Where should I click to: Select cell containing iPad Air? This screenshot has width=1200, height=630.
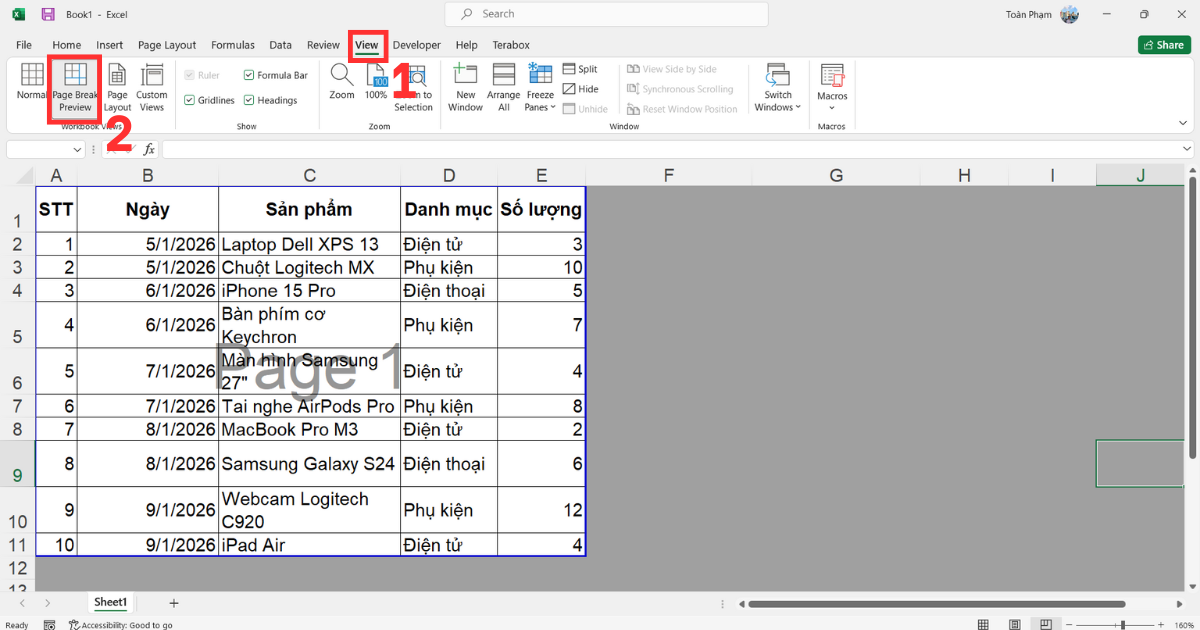(309, 545)
